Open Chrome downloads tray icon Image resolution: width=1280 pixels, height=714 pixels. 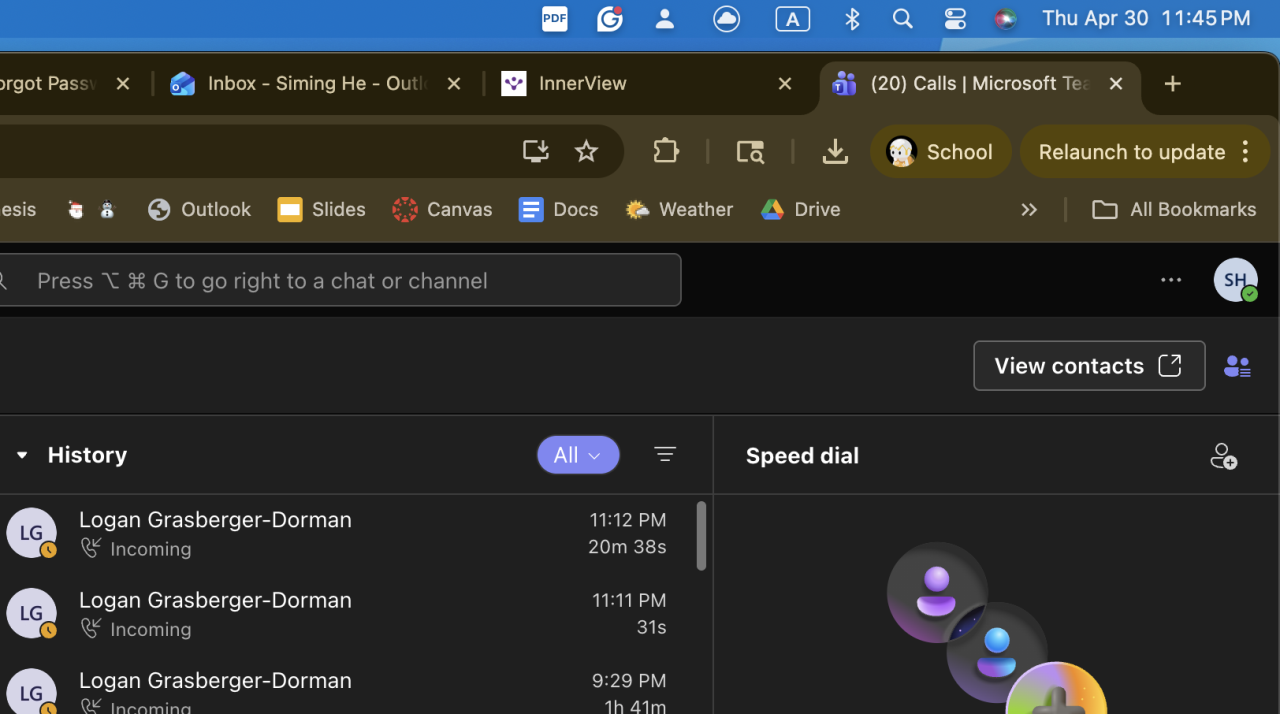pyautogui.click(x=835, y=152)
